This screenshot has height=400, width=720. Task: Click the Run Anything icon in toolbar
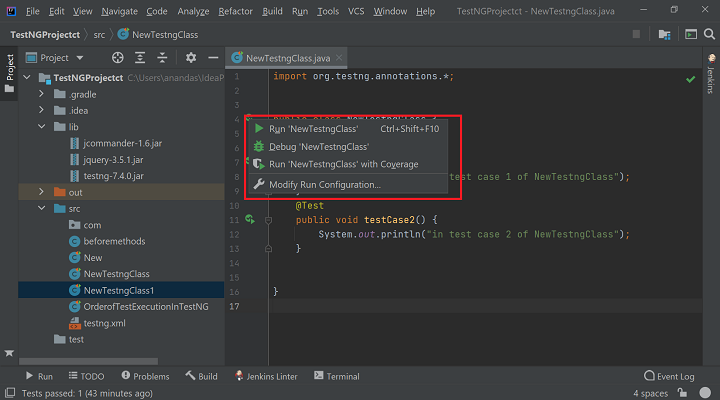(691, 34)
